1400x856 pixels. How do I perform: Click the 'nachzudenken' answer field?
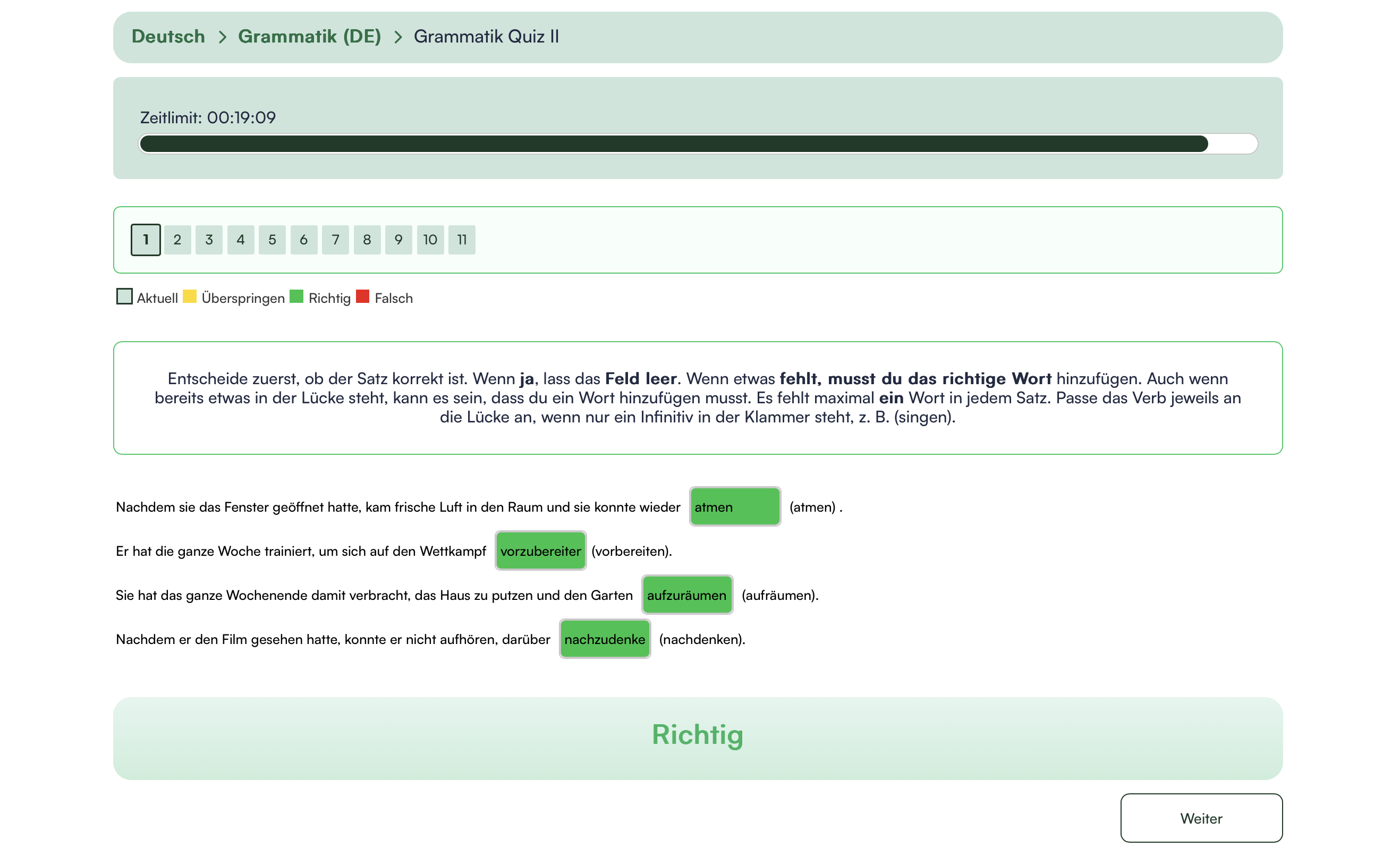[x=605, y=639]
